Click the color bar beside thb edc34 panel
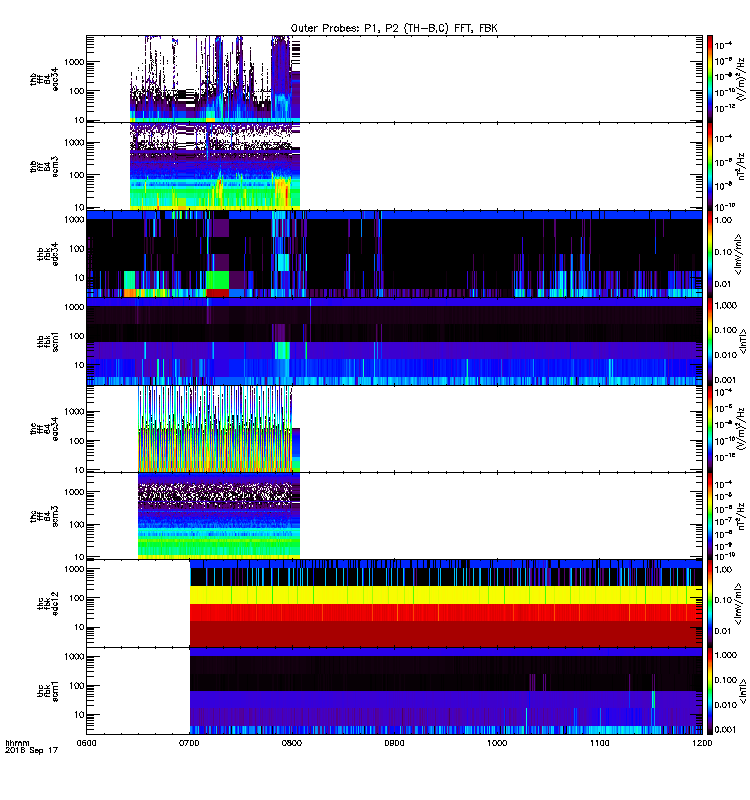The width and height of the screenshot is (750, 800). (x=710, y=254)
